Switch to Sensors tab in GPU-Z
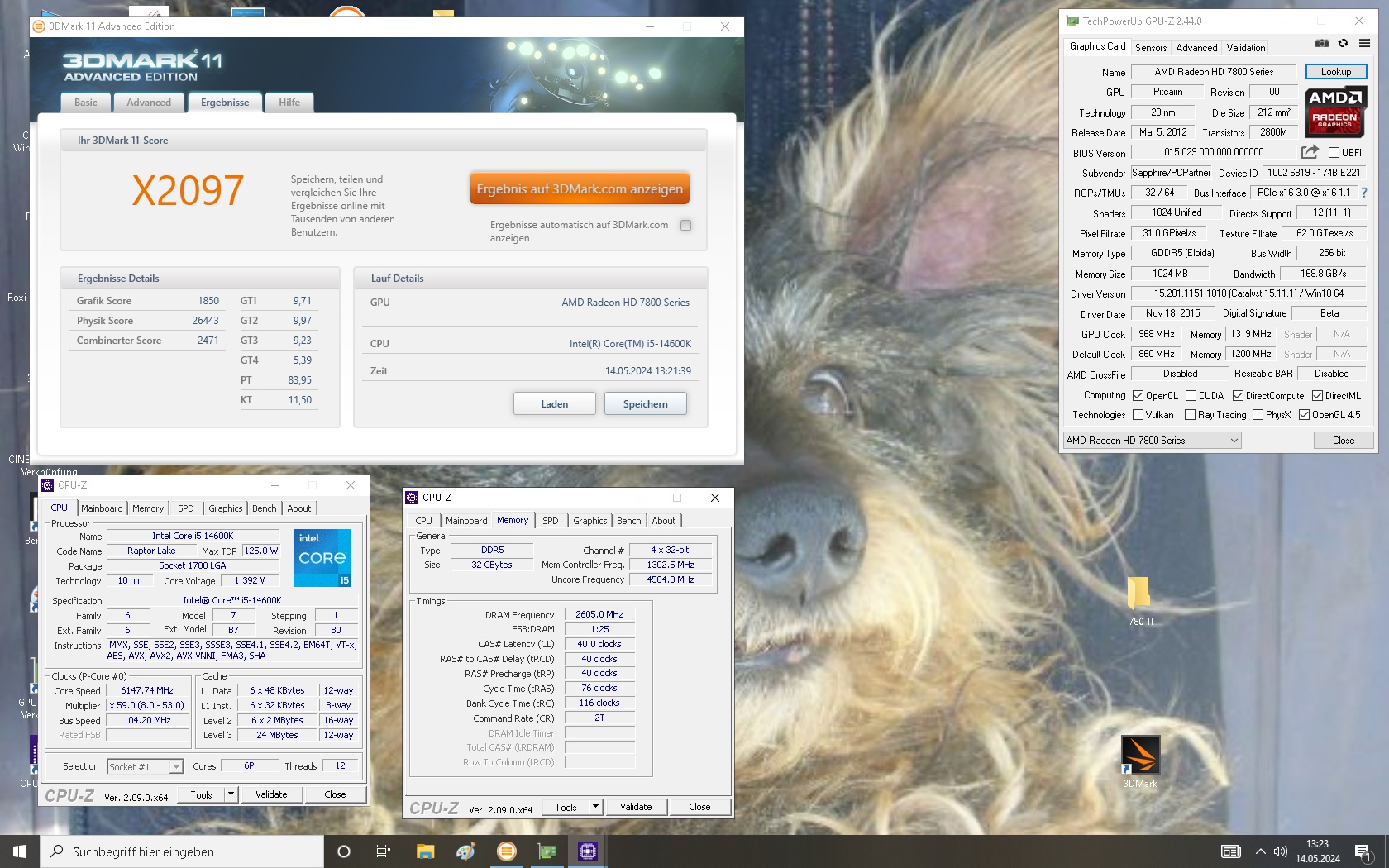Image resolution: width=1389 pixels, height=868 pixels. click(1151, 47)
